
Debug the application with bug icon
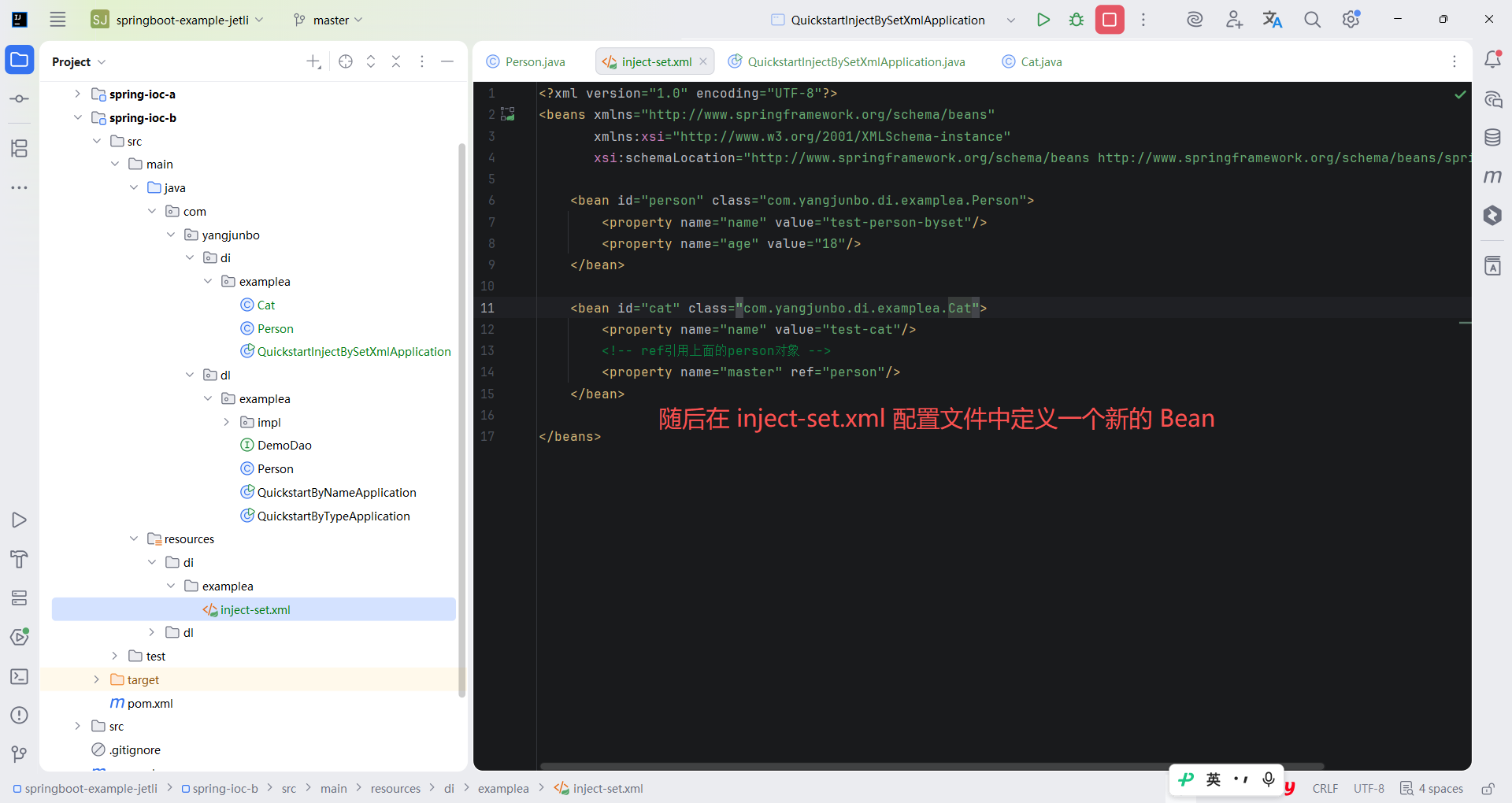point(1077,20)
